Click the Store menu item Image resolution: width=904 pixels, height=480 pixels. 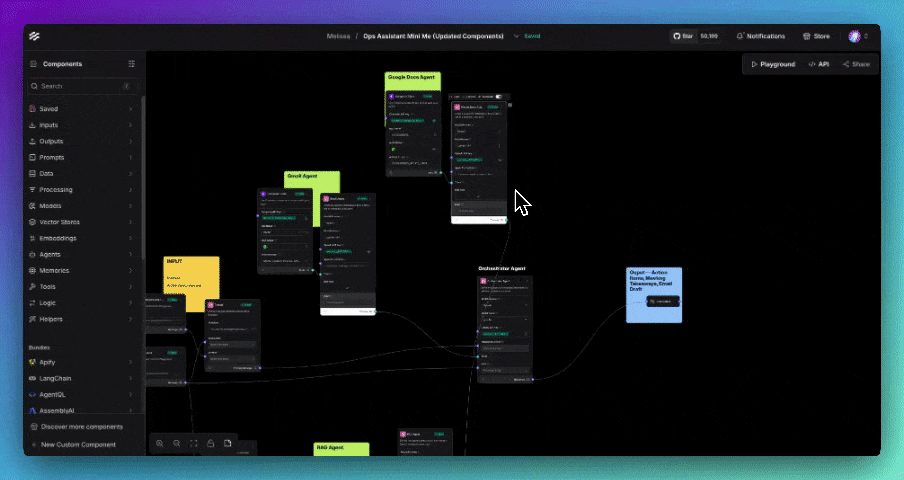pyautogui.click(x=816, y=36)
